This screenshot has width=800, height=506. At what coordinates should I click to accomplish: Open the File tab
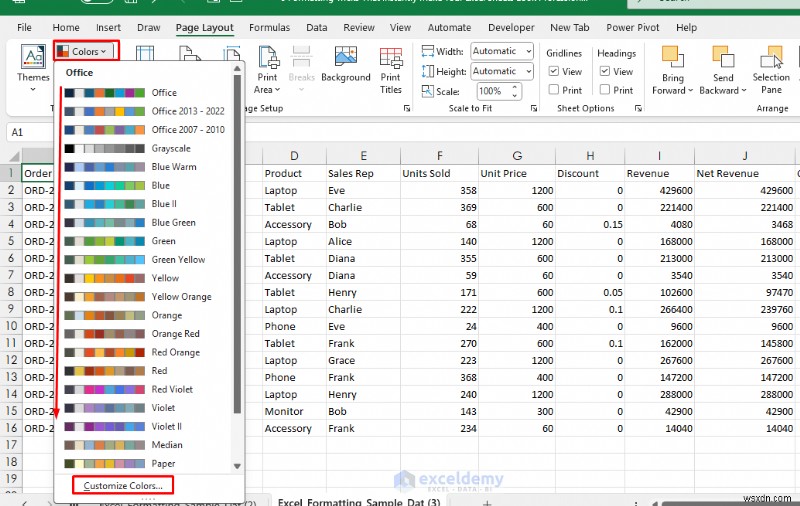point(24,28)
